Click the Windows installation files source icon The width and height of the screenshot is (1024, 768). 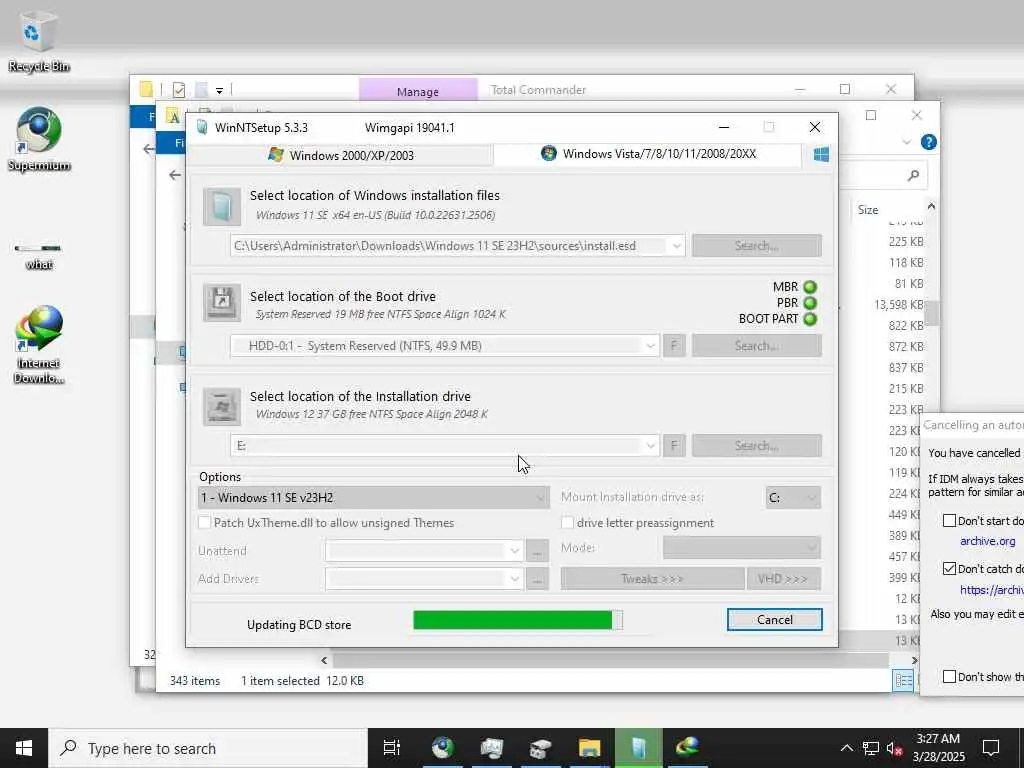click(x=222, y=206)
